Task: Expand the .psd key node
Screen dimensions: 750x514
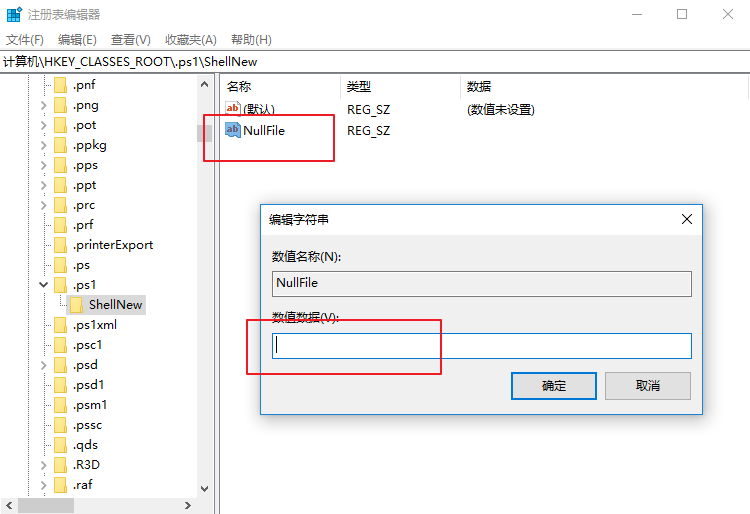Action: (x=43, y=365)
